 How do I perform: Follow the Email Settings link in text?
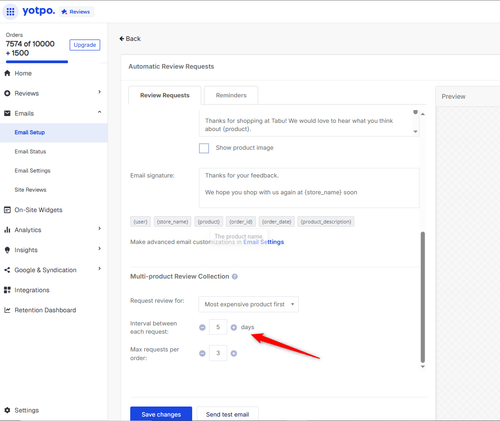pyautogui.click(x=263, y=242)
